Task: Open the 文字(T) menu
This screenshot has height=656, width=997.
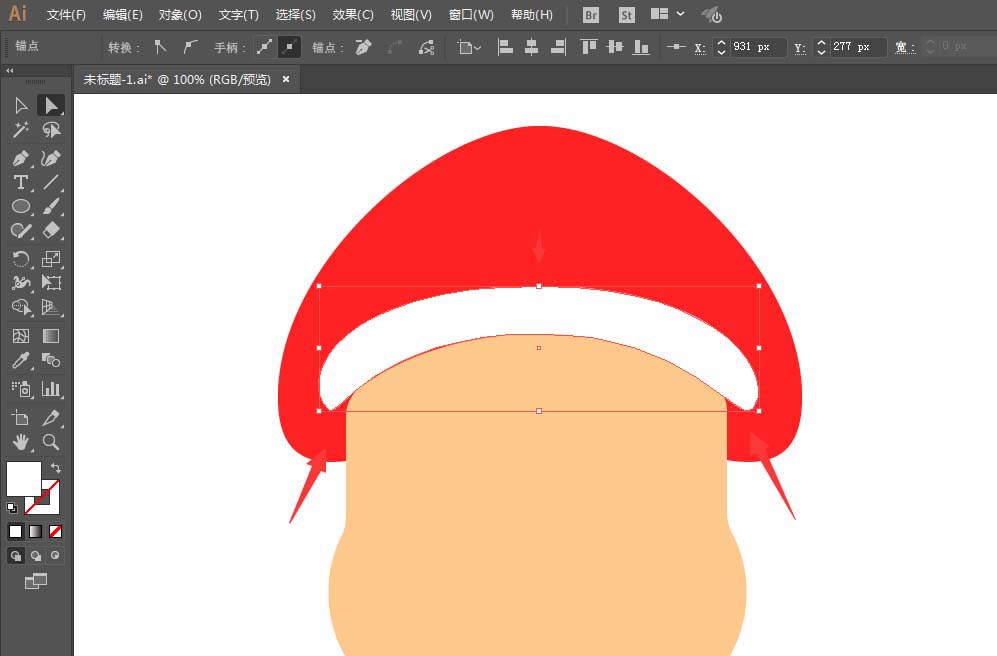Action: [238, 15]
